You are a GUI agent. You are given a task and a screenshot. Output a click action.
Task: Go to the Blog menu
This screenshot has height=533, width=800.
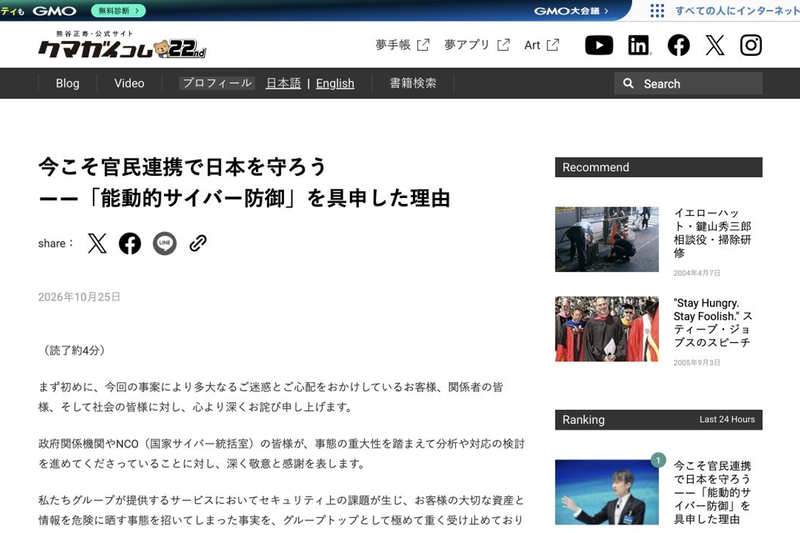[67, 83]
